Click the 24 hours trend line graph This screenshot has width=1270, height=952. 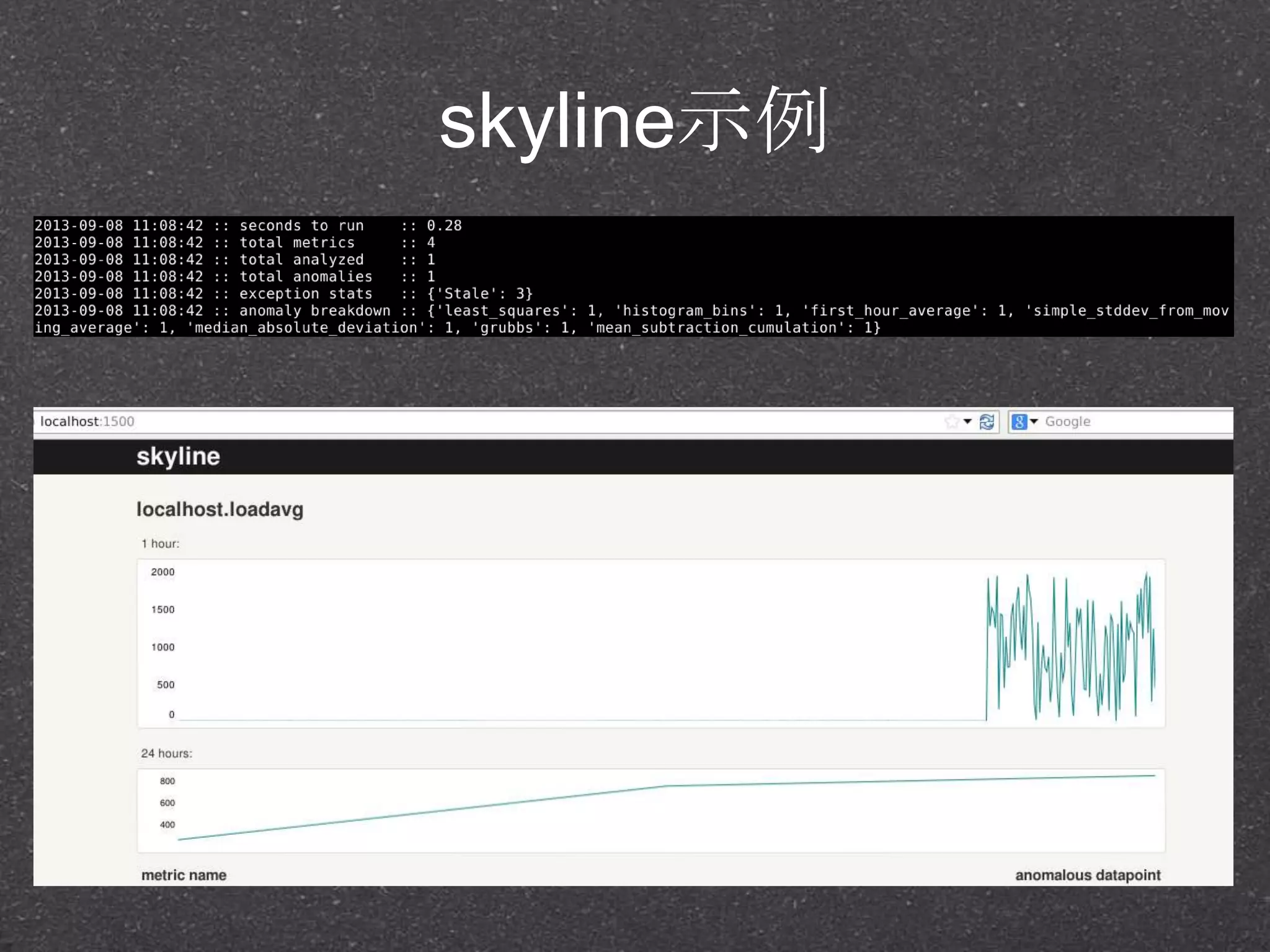tap(651, 811)
